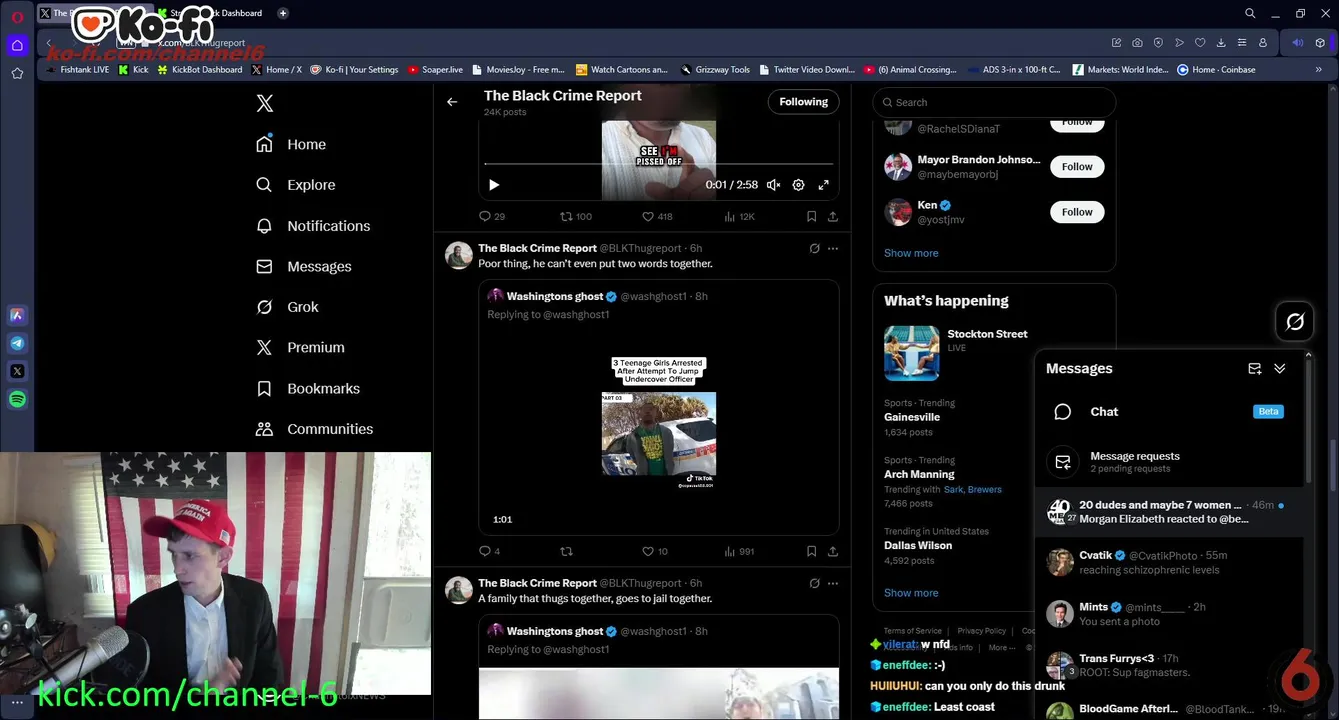This screenshot has width=1339, height=720.
Task: Play the video with the play button
Action: click(x=494, y=185)
